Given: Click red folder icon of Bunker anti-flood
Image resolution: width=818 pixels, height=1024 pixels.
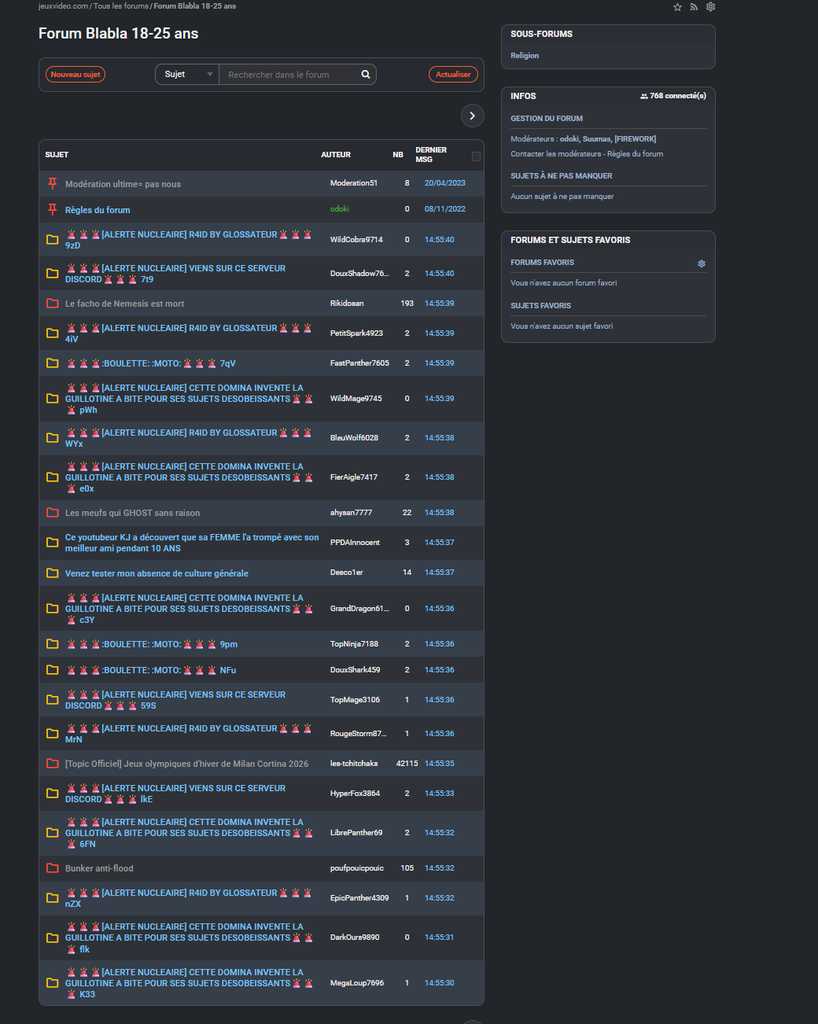Looking at the screenshot, I should 52,868.
